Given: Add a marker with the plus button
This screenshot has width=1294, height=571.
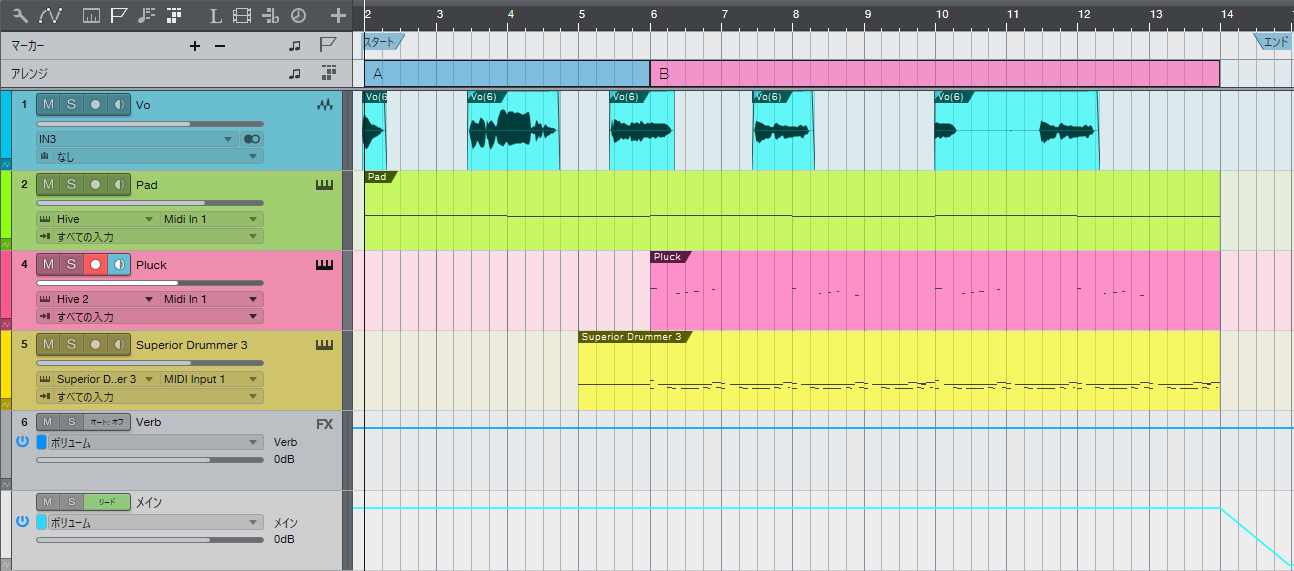Looking at the screenshot, I should coord(195,46).
